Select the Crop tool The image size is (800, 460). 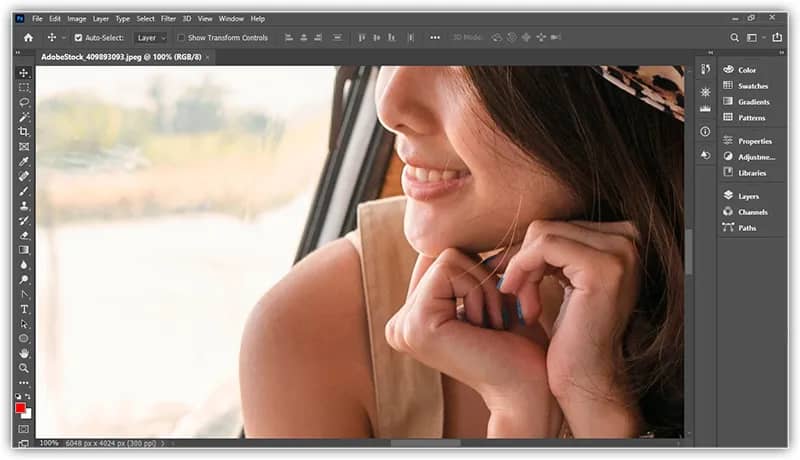point(23,132)
